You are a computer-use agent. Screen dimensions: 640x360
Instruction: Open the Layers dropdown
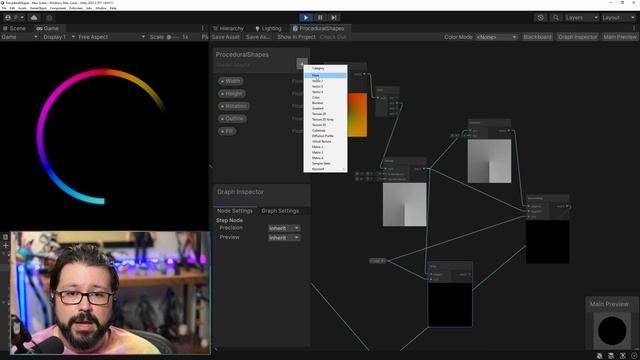[581, 18]
